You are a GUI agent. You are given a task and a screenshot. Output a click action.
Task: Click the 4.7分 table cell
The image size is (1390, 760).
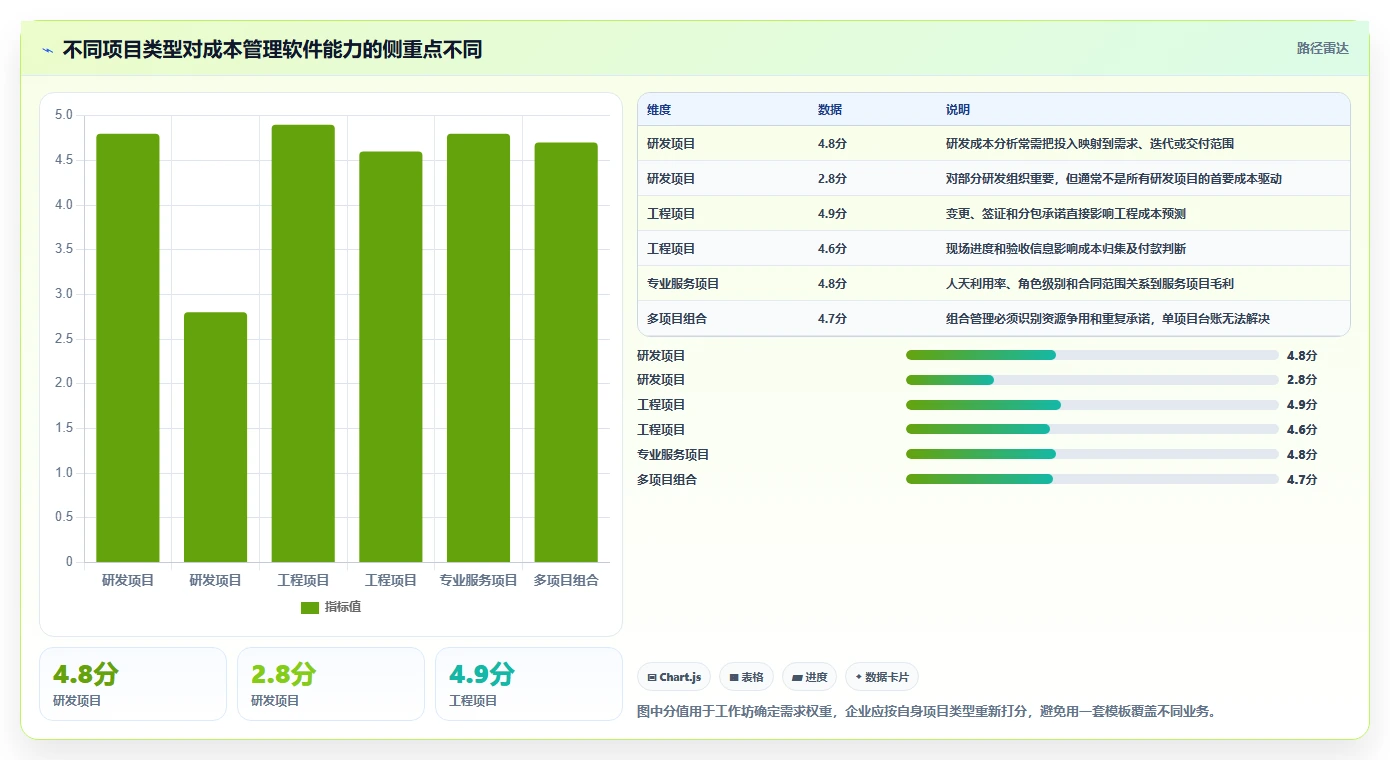click(832, 319)
